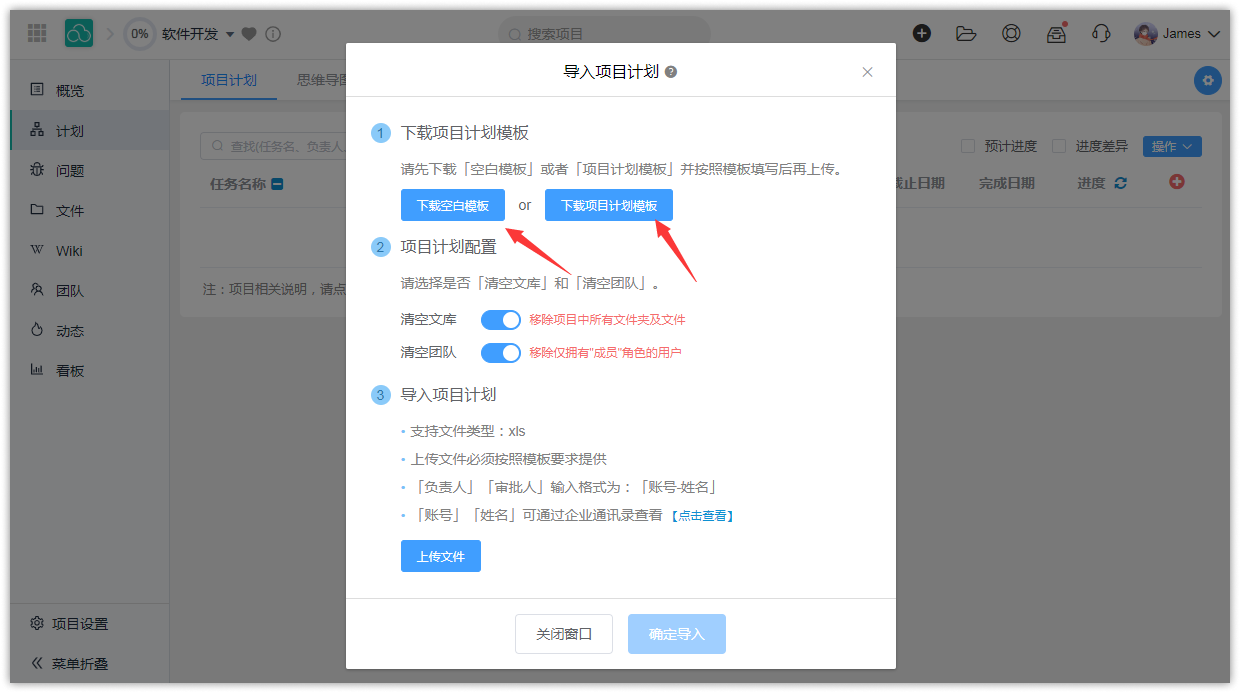Enable the 预计进度 checkbox

[968, 146]
